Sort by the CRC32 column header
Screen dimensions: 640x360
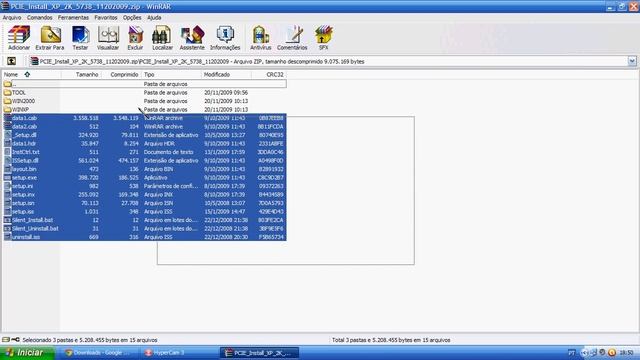pyautogui.click(x=269, y=75)
